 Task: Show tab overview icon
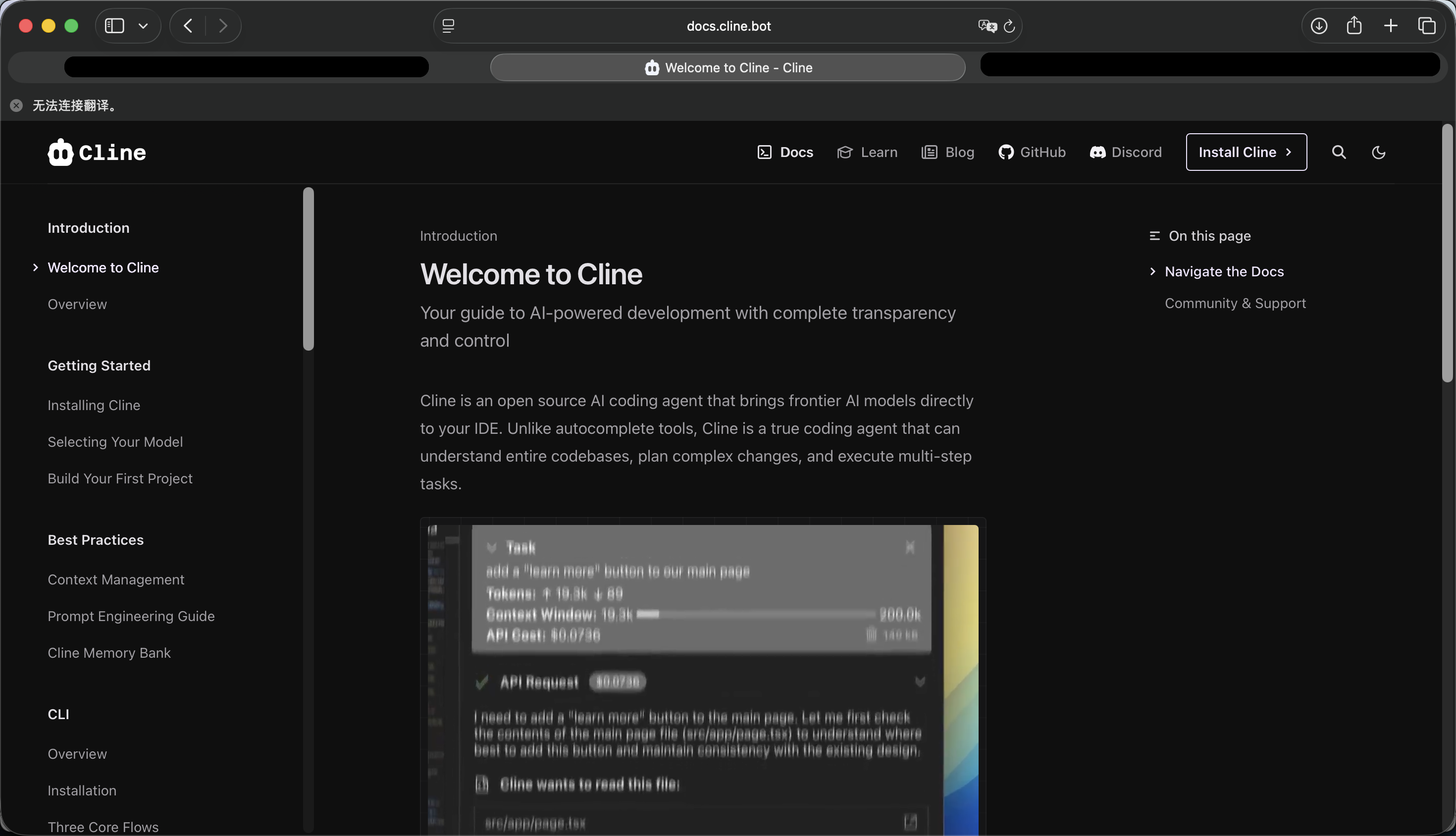tap(1427, 26)
